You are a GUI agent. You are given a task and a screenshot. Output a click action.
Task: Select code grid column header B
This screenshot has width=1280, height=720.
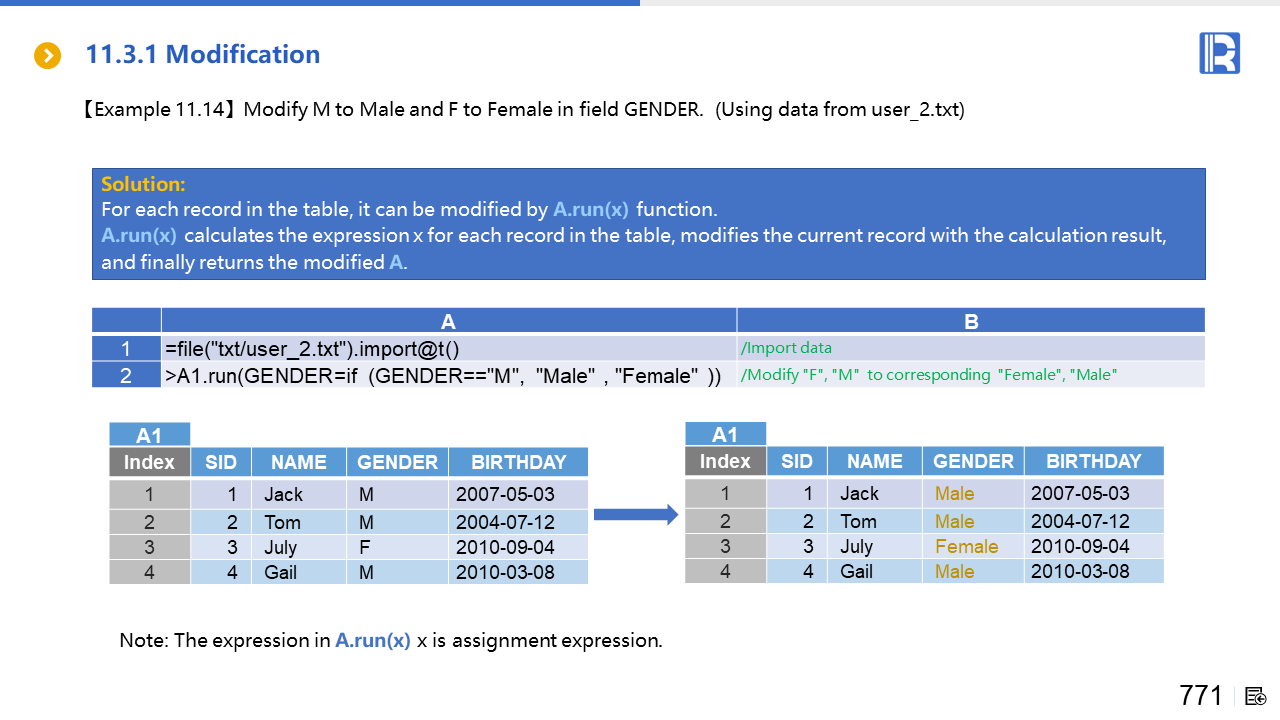pos(970,321)
